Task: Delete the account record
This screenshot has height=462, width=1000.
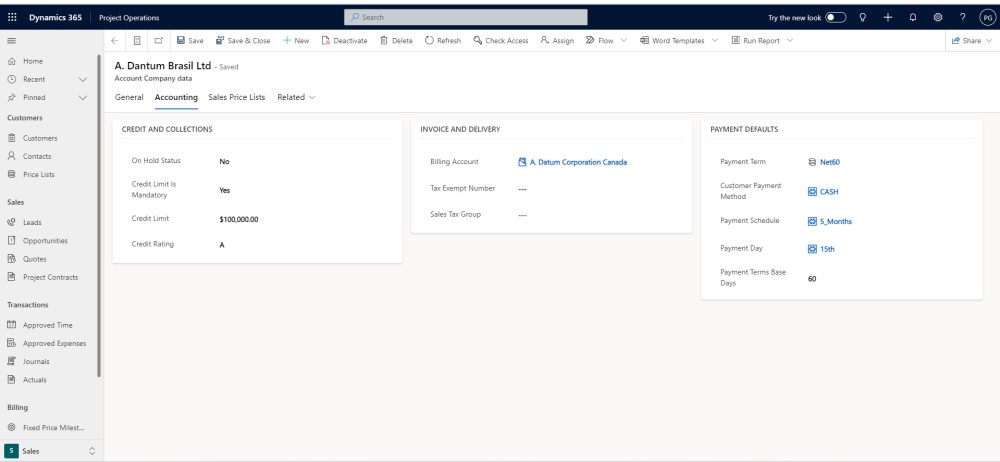Action: coord(396,41)
